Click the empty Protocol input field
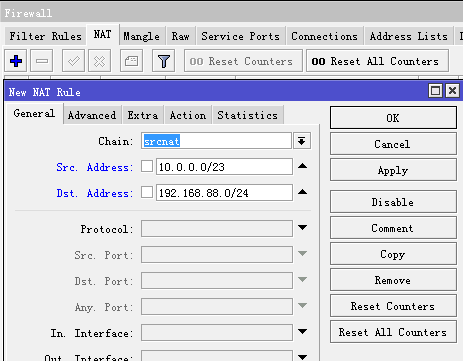This screenshot has height=361, width=463. pos(217,228)
